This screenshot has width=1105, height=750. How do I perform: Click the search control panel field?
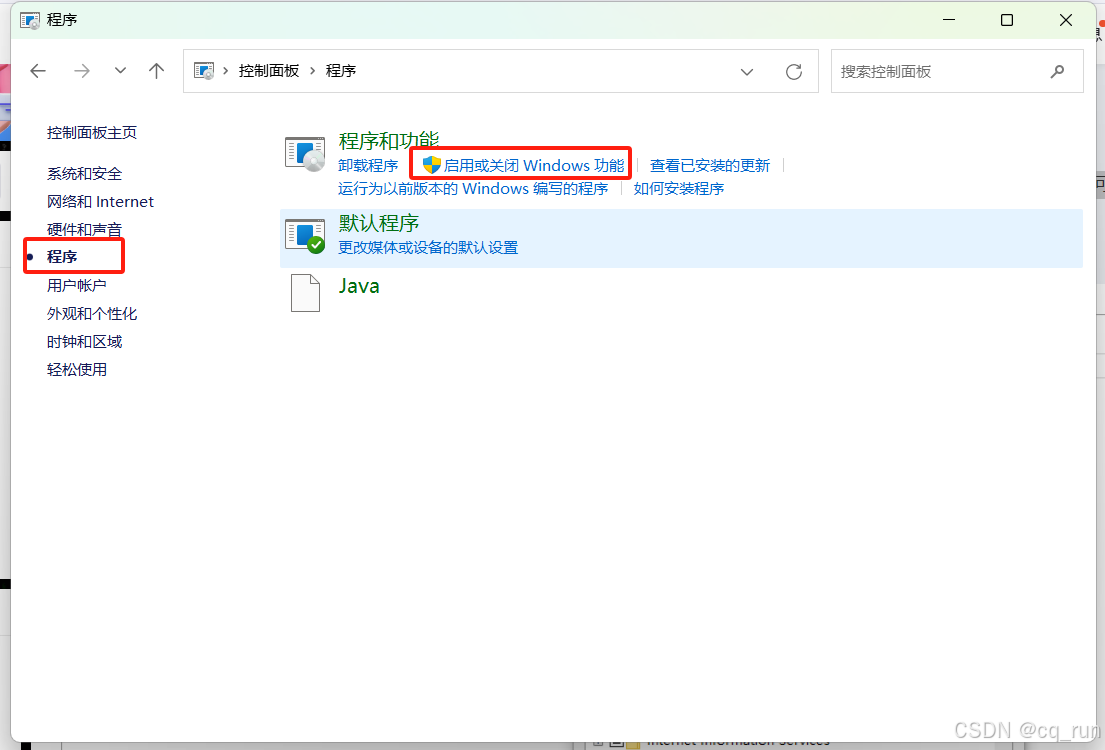click(x=957, y=71)
